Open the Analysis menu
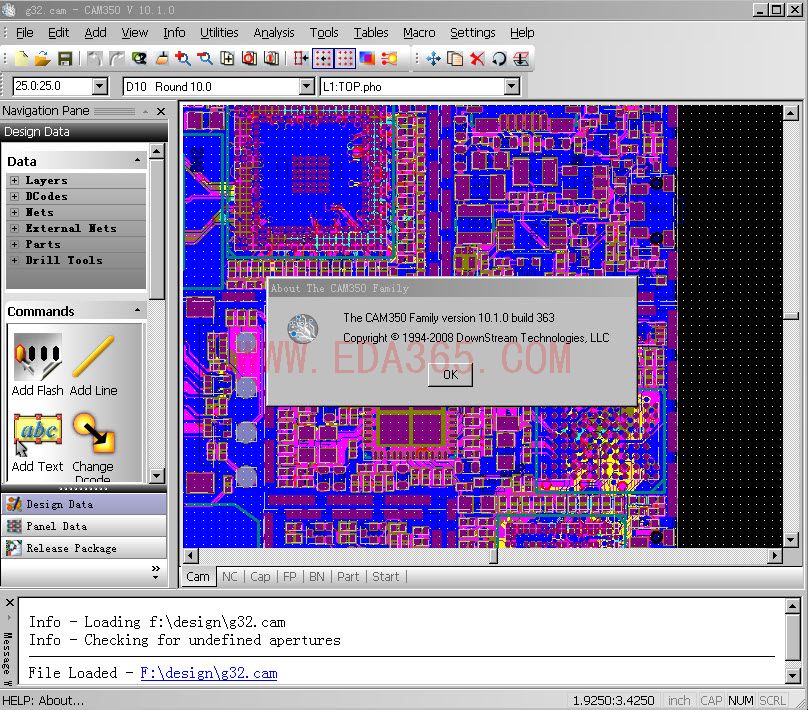The image size is (808, 710). (x=274, y=32)
